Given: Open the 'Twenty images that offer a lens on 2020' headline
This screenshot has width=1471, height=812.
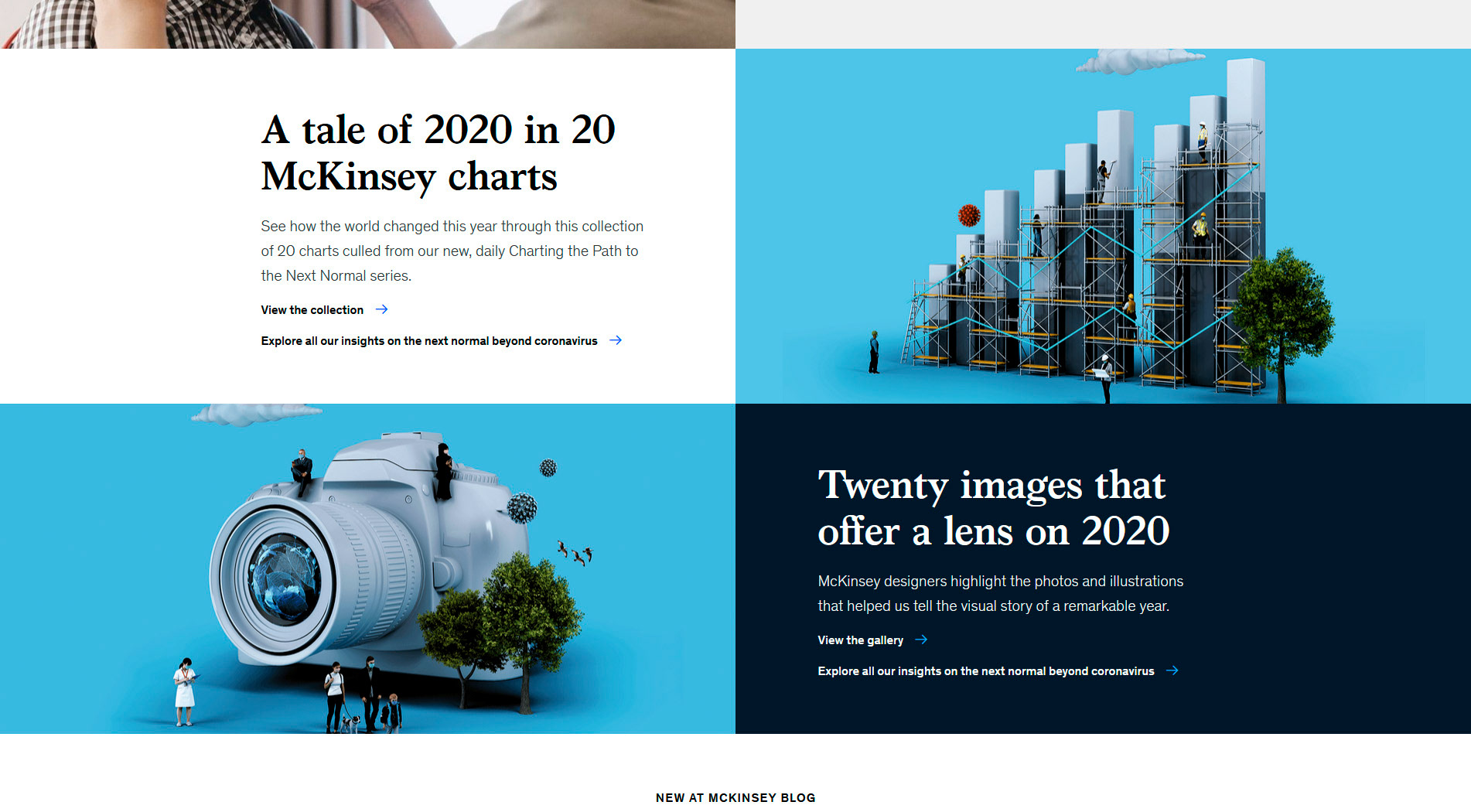Looking at the screenshot, I should click(993, 507).
